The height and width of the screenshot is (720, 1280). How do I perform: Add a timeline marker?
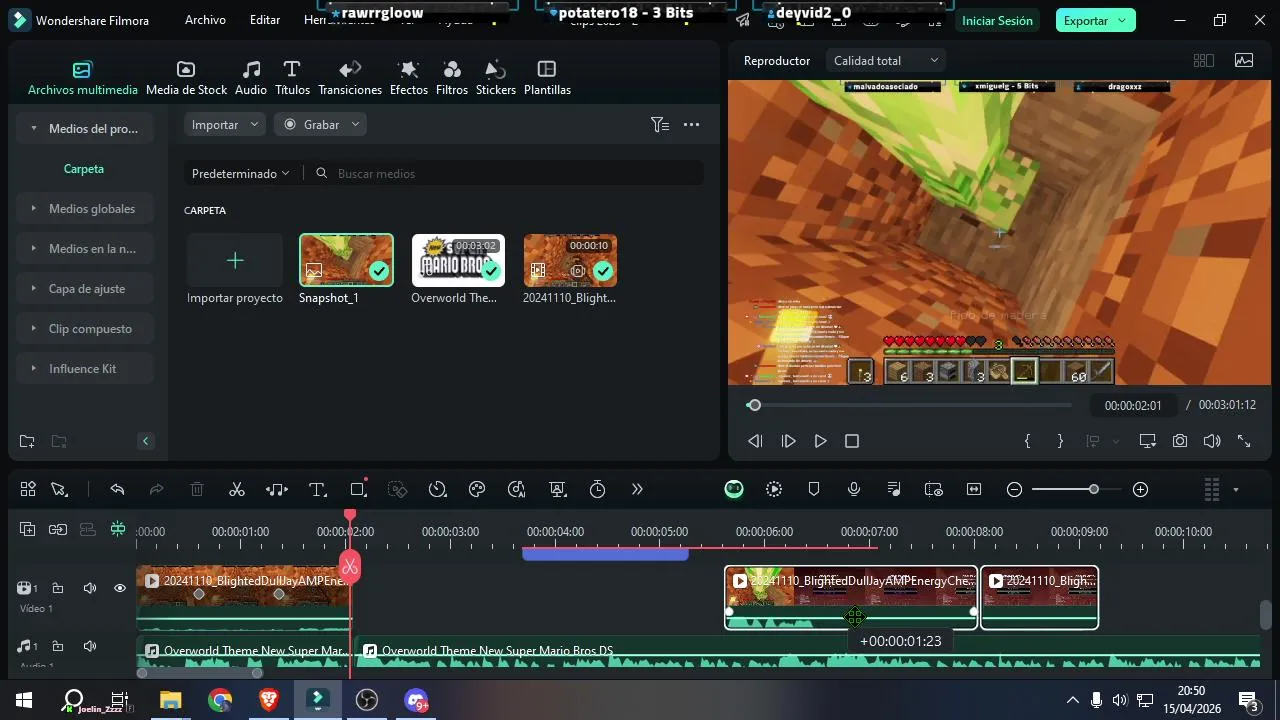coord(814,489)
